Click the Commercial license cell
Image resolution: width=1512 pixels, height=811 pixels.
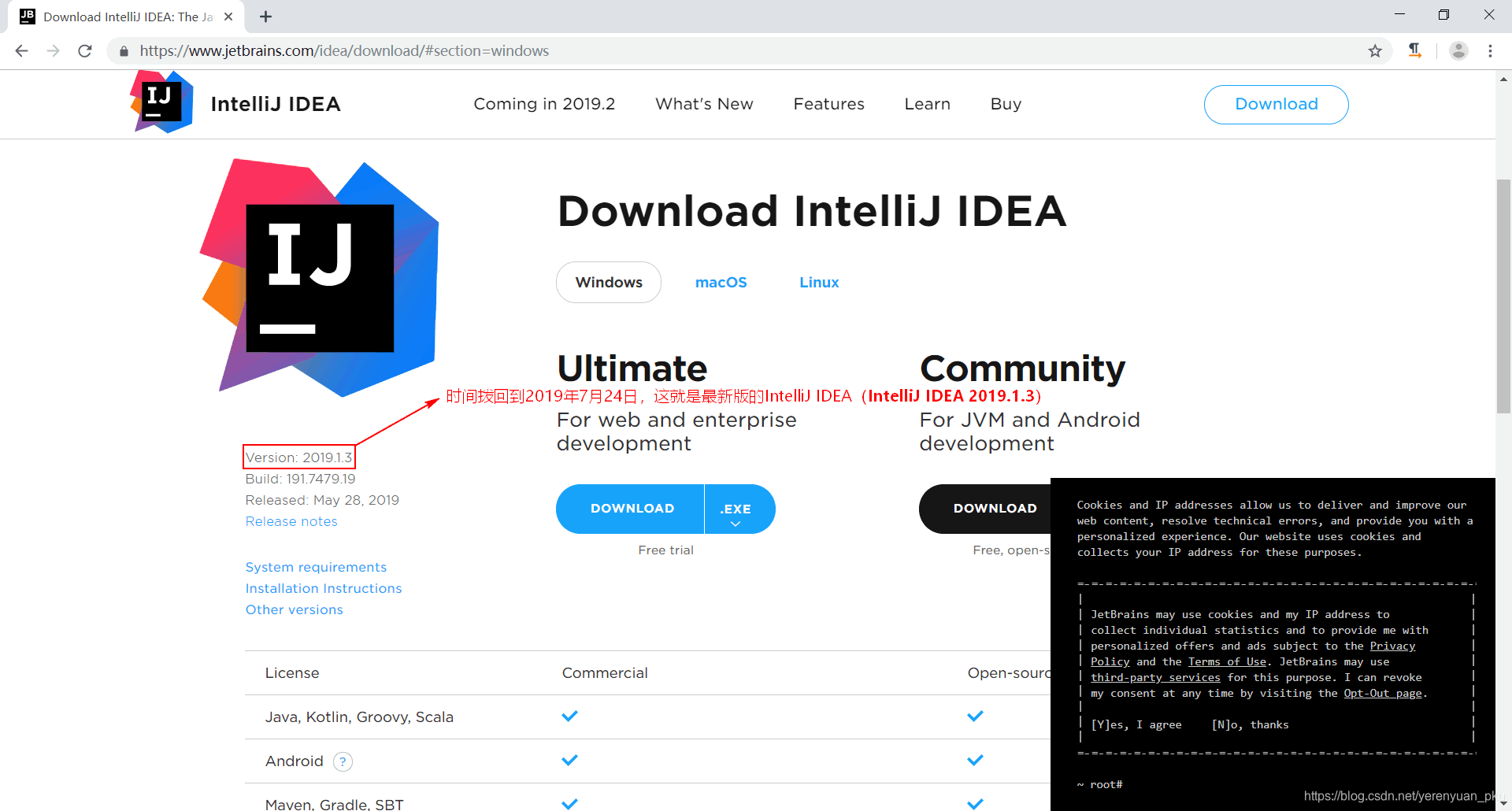click(605, 673)
